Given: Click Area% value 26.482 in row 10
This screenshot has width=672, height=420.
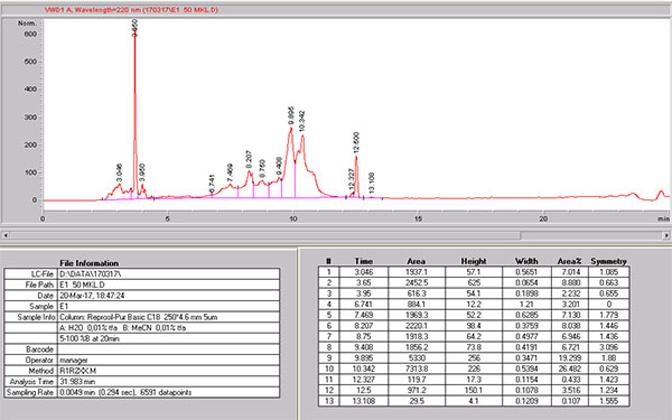Looking at the screenshot, I should [570, 369].
